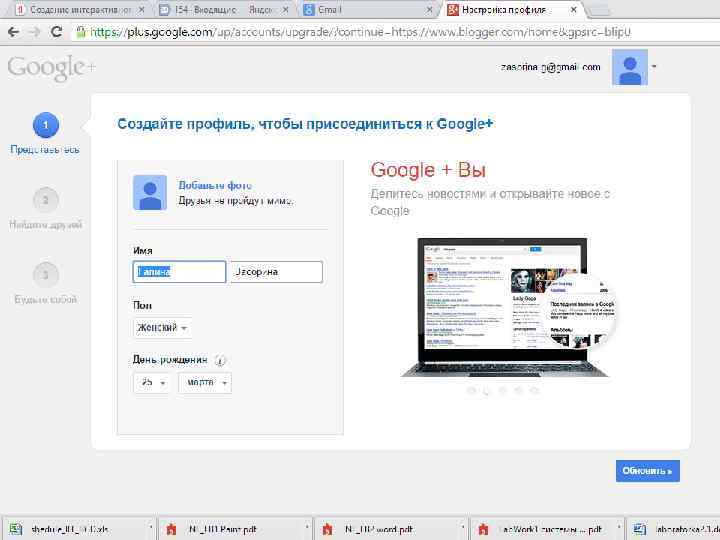Expand the account menu arrow beside avatar
The width and height of the screenshot is (720, 540).
tap(654, 67)
